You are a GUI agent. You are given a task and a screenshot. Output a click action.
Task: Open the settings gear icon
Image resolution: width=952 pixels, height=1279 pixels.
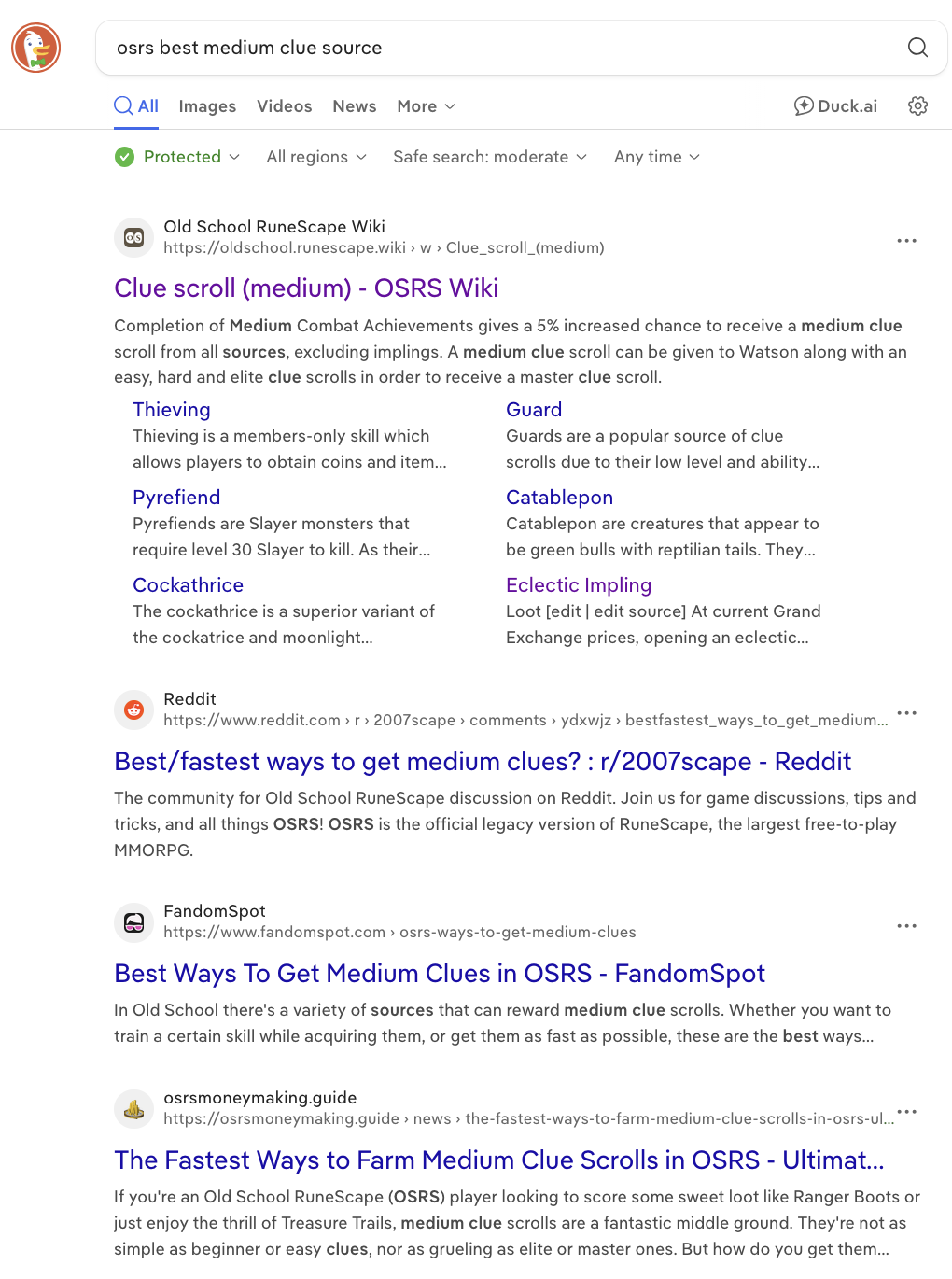(x=917, y=106)
